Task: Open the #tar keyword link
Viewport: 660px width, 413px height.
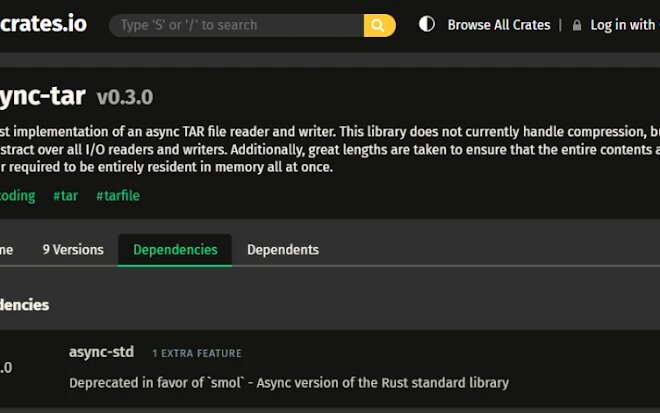Action: point(66,196)
